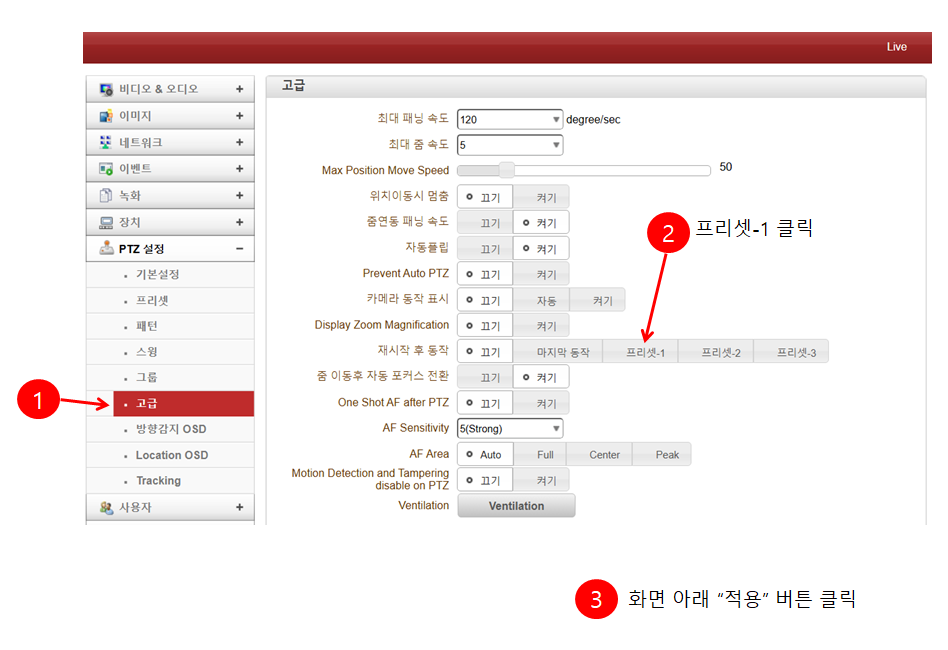This screenshot has width=948, height=650.
Task: Set 재시작 후 동작 to 마지막 동작
Action: (558, 351)
